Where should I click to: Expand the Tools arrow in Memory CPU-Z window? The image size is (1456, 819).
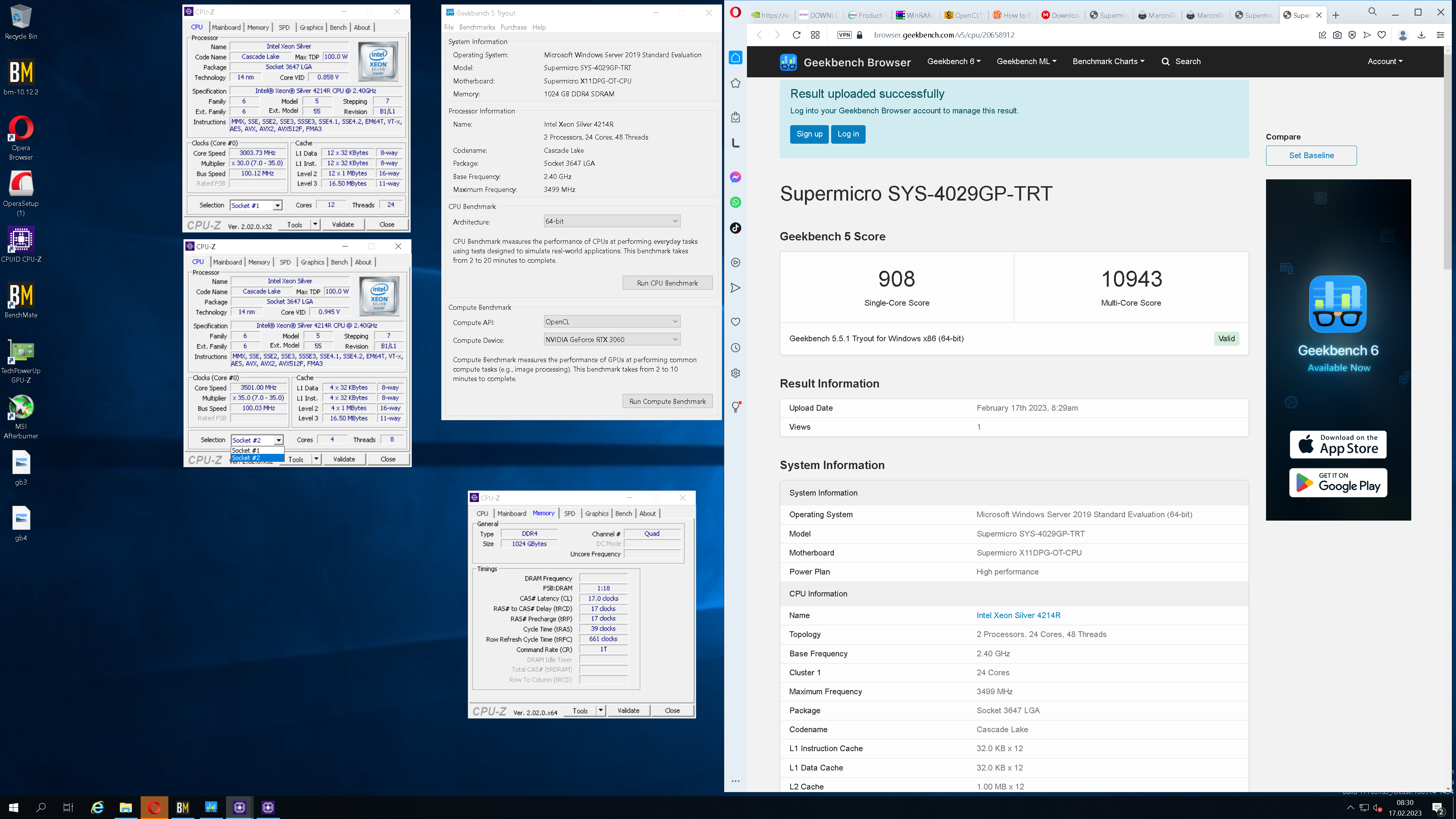coord(601,711)
